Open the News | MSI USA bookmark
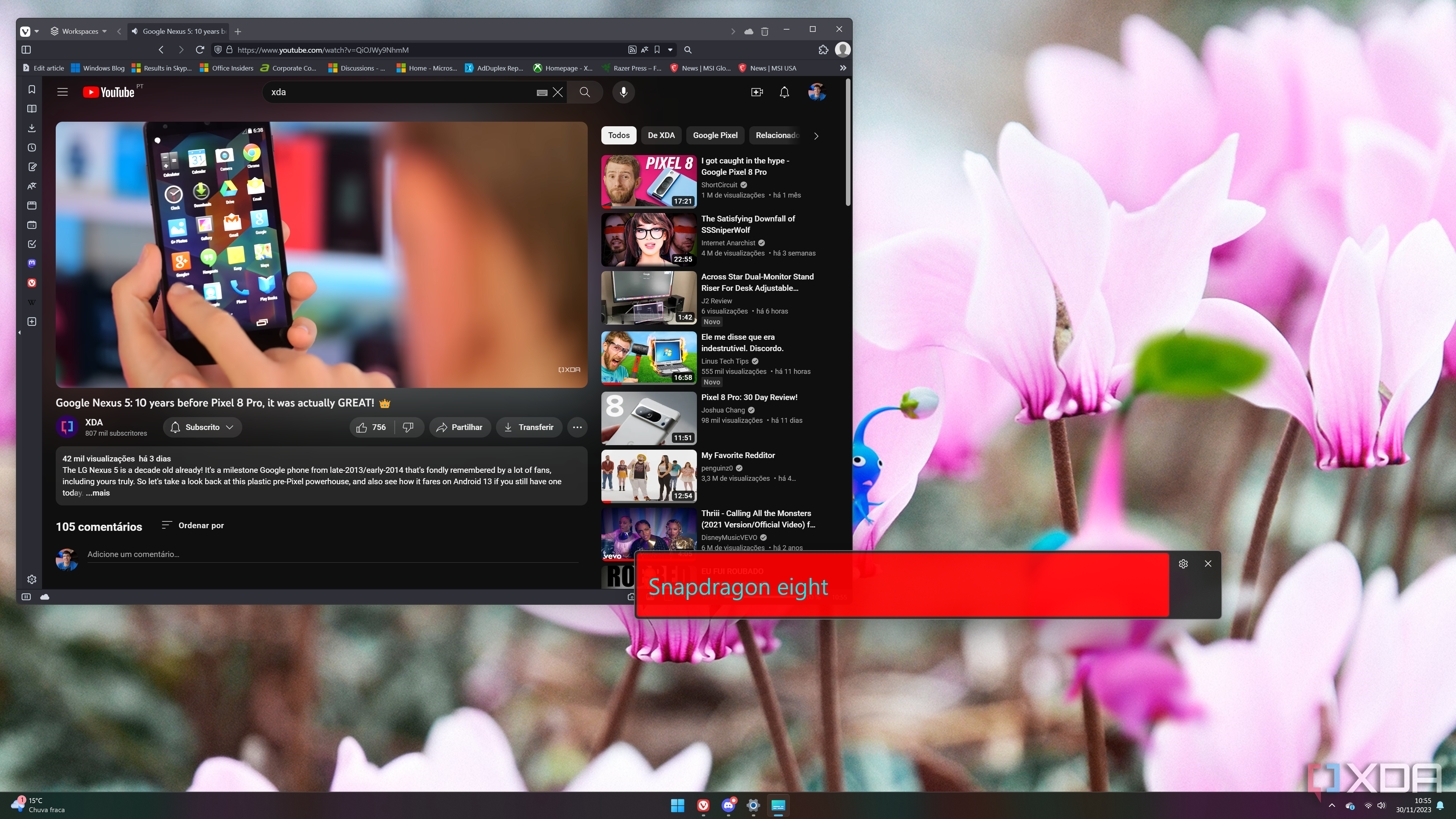The image size is (1456, 819). coord(767,68)
